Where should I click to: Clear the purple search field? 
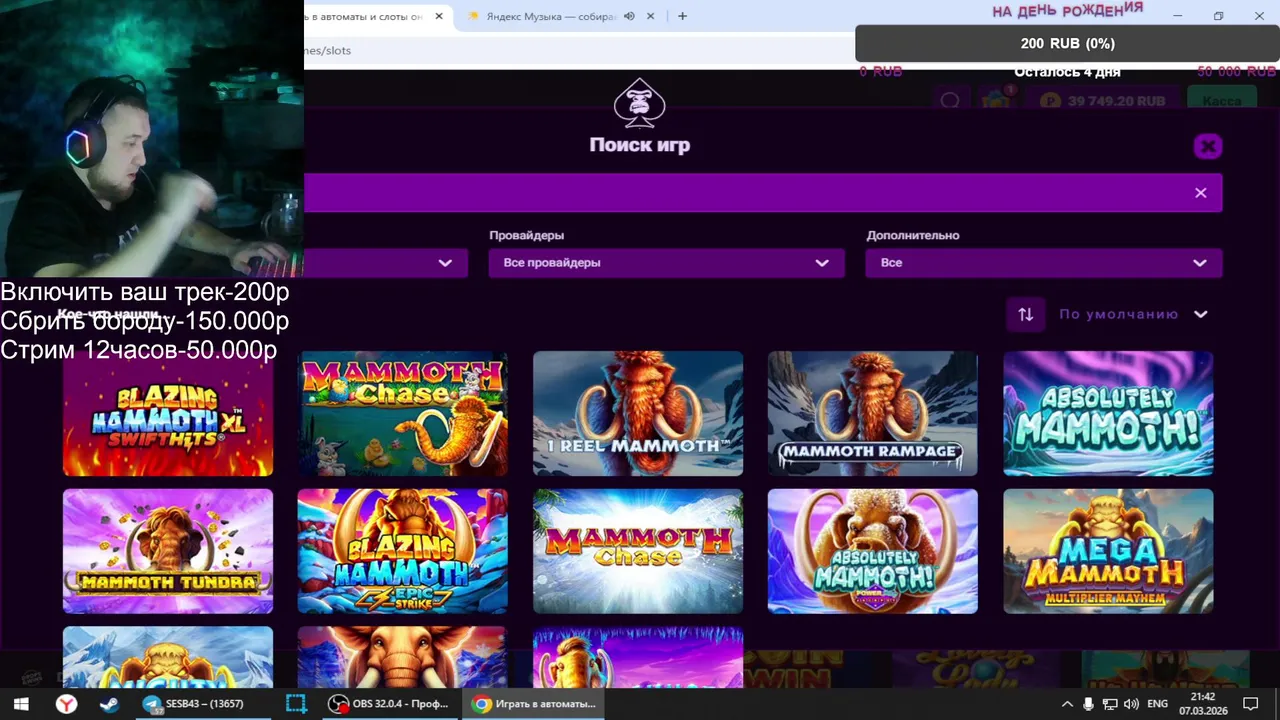click(x=1201, y=193)
